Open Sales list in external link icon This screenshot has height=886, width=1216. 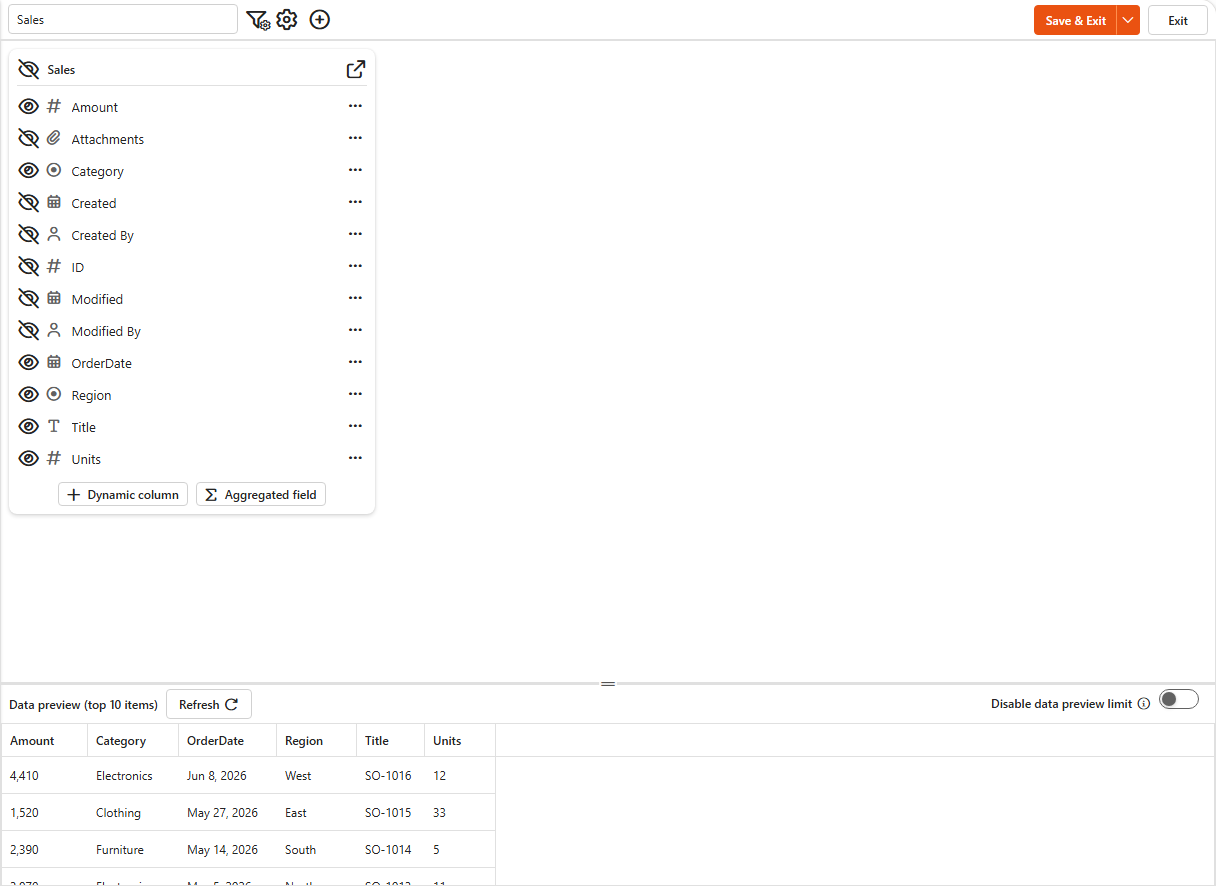355,69
